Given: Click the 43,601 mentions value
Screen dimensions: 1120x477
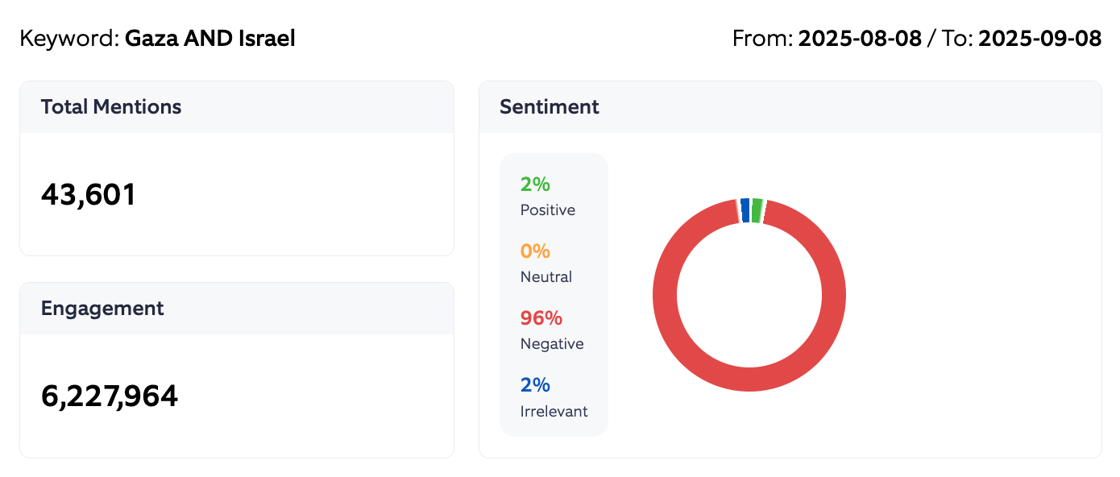Looking at the screenshot, I should pyautogui.click(x=88, y=194).
